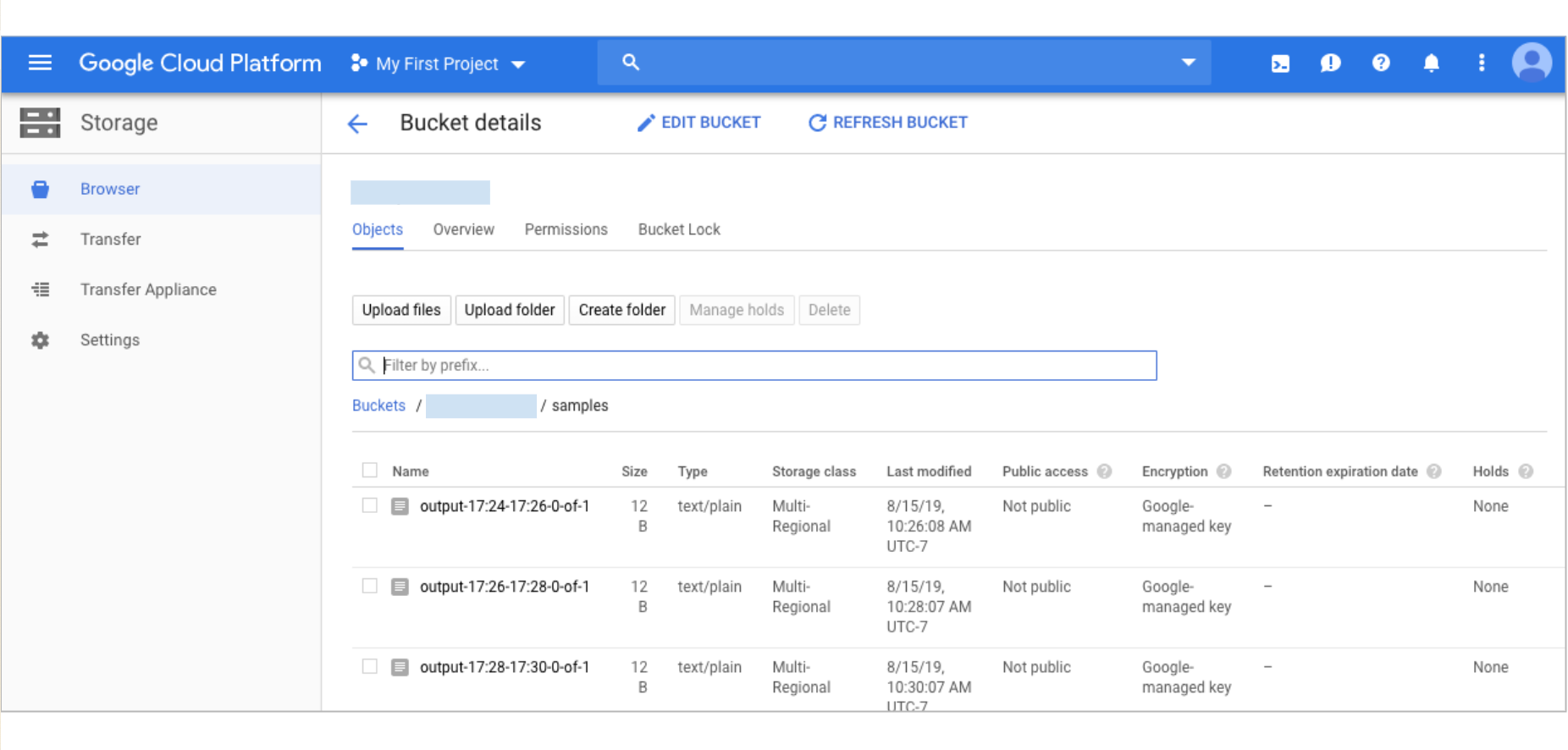1568x750 pixels.
Task: Select the output-17:24-17:26-0-of-1 checkbox
Action: click(x=370, y=505)
